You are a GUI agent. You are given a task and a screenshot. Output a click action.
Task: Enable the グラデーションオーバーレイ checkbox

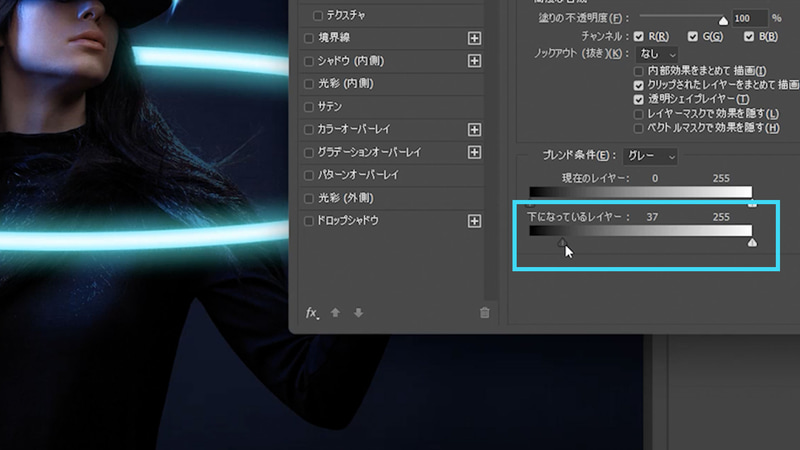coord(308,153)
